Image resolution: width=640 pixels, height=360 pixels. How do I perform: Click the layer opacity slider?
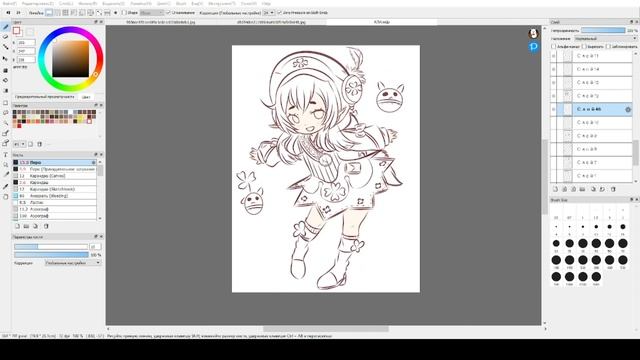[x=603, y=30]
